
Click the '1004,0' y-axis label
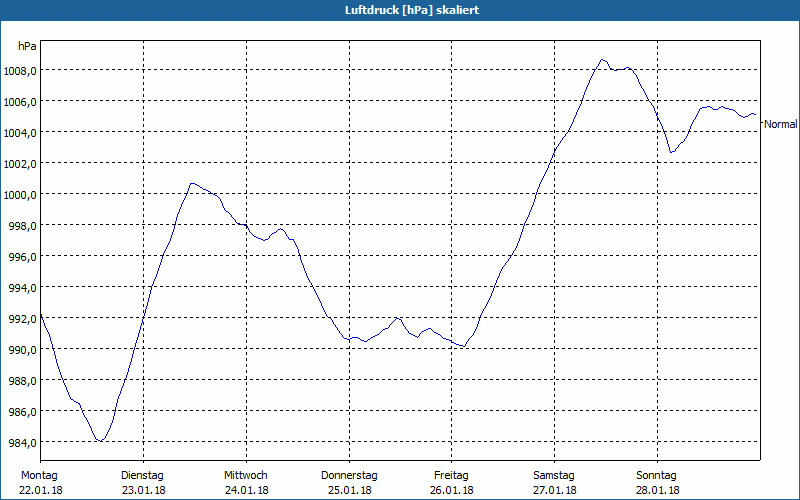[x=20, y=133]
